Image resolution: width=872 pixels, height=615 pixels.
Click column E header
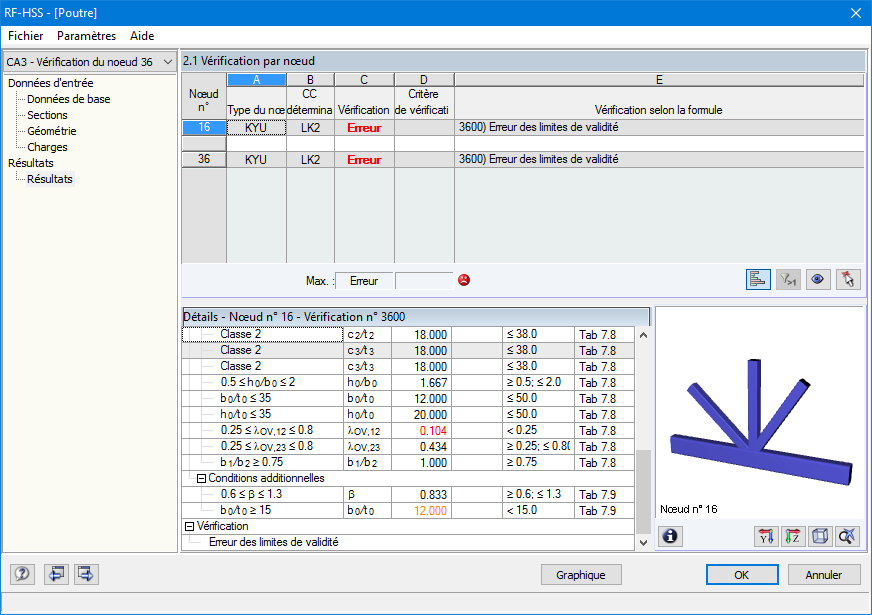[x=659, y=80]
